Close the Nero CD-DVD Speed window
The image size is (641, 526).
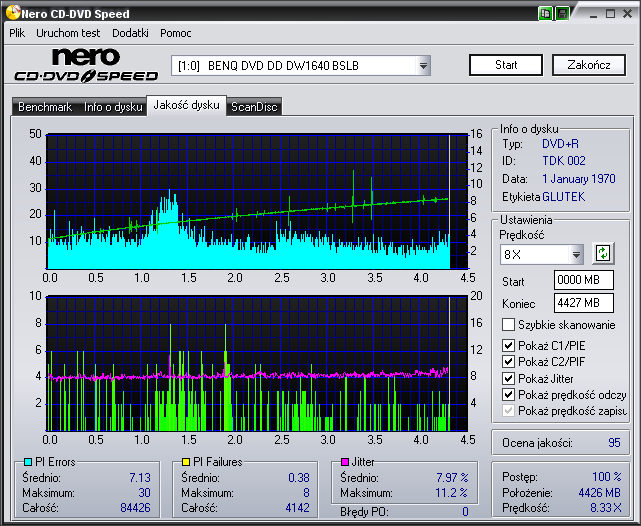pos(628,14)
